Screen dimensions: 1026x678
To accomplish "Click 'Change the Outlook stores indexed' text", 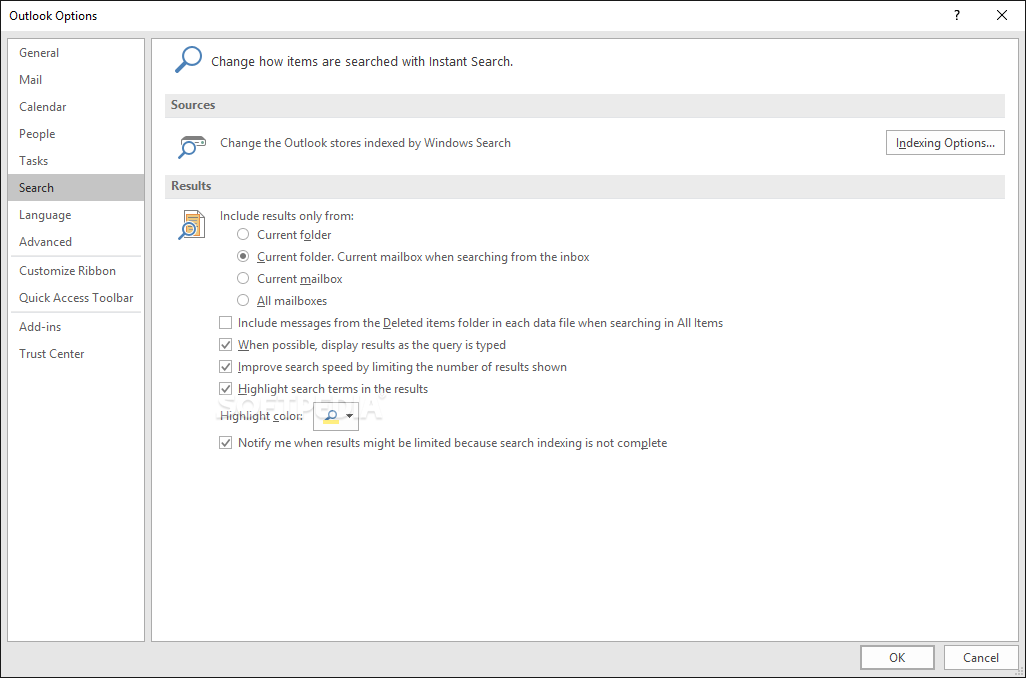I will click(365, 143).
